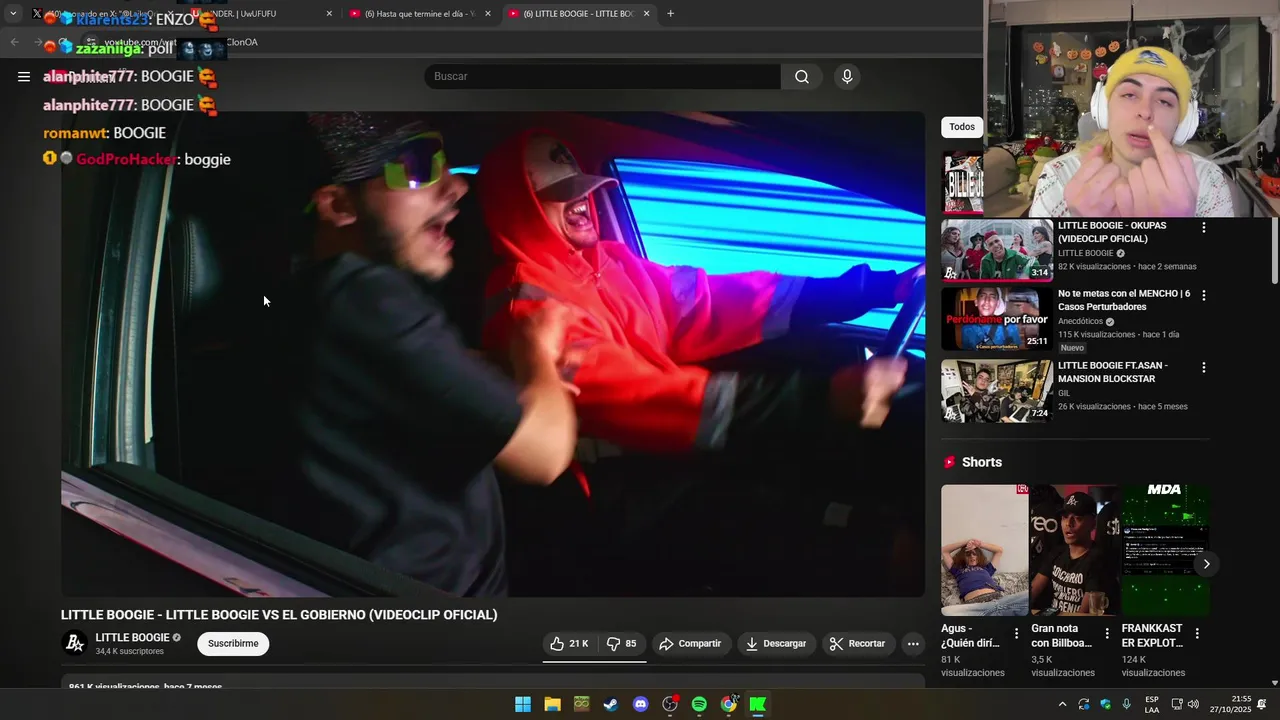This screenshot has width=1280, height=720.
Task: Open Steam from the taskbar
Action: point(611,704)
